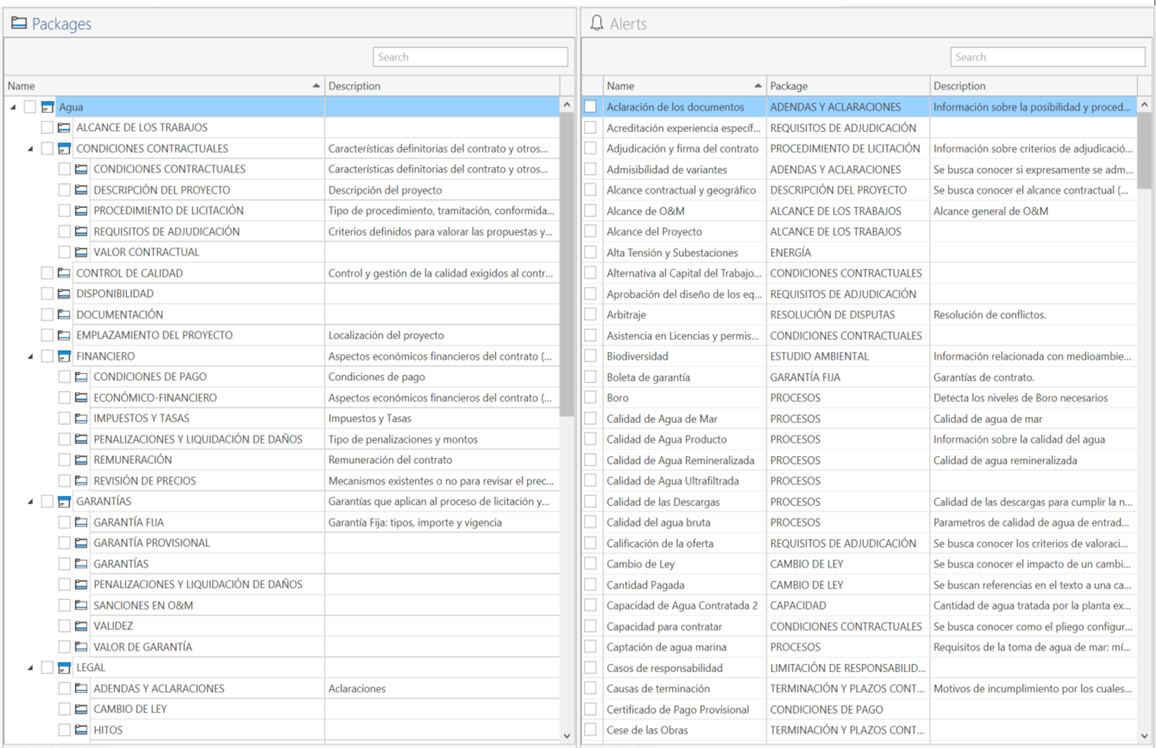Click the Description column header in Packages
Screen dimensions: 1156x748
pos(442,85)
